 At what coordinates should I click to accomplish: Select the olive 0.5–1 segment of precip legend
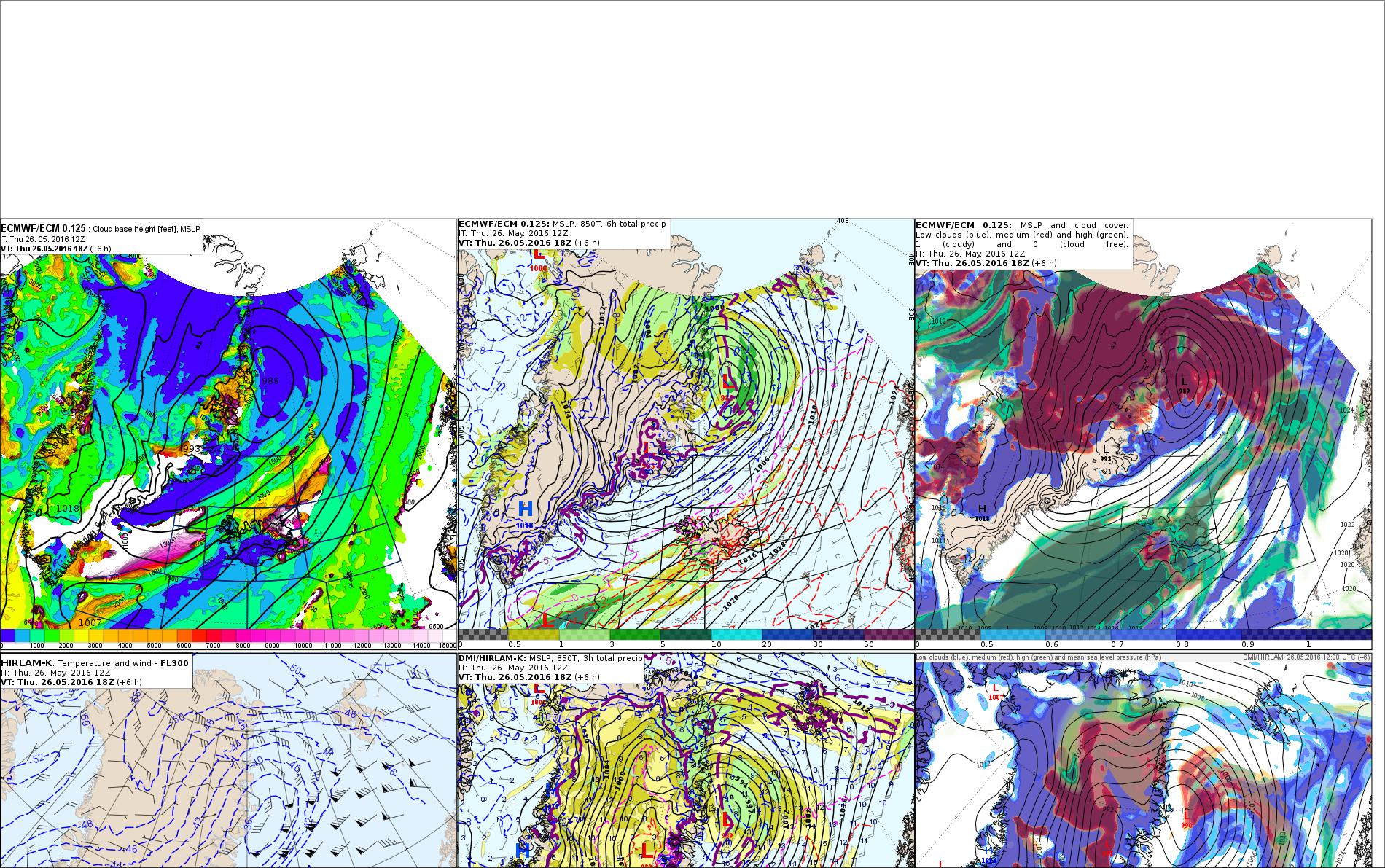tap(534, 635)
